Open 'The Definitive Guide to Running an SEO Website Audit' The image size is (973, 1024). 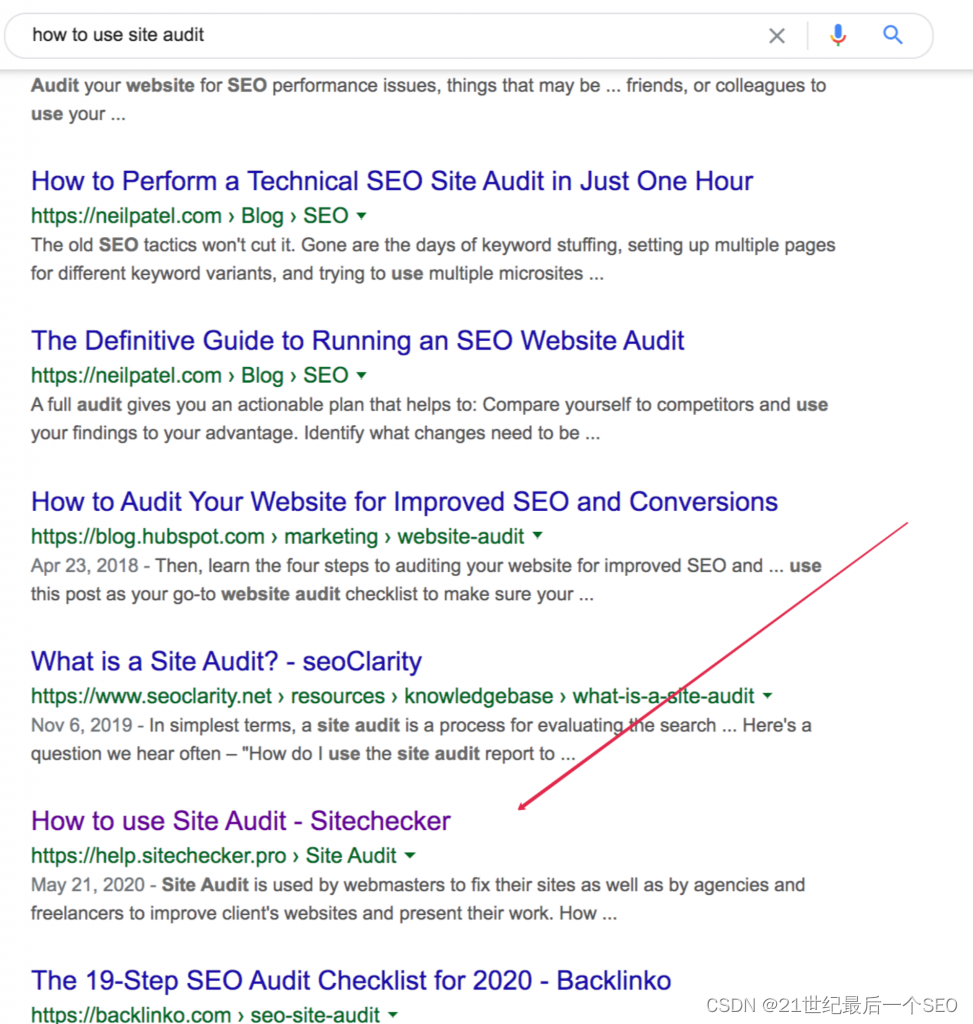(358, 340)
